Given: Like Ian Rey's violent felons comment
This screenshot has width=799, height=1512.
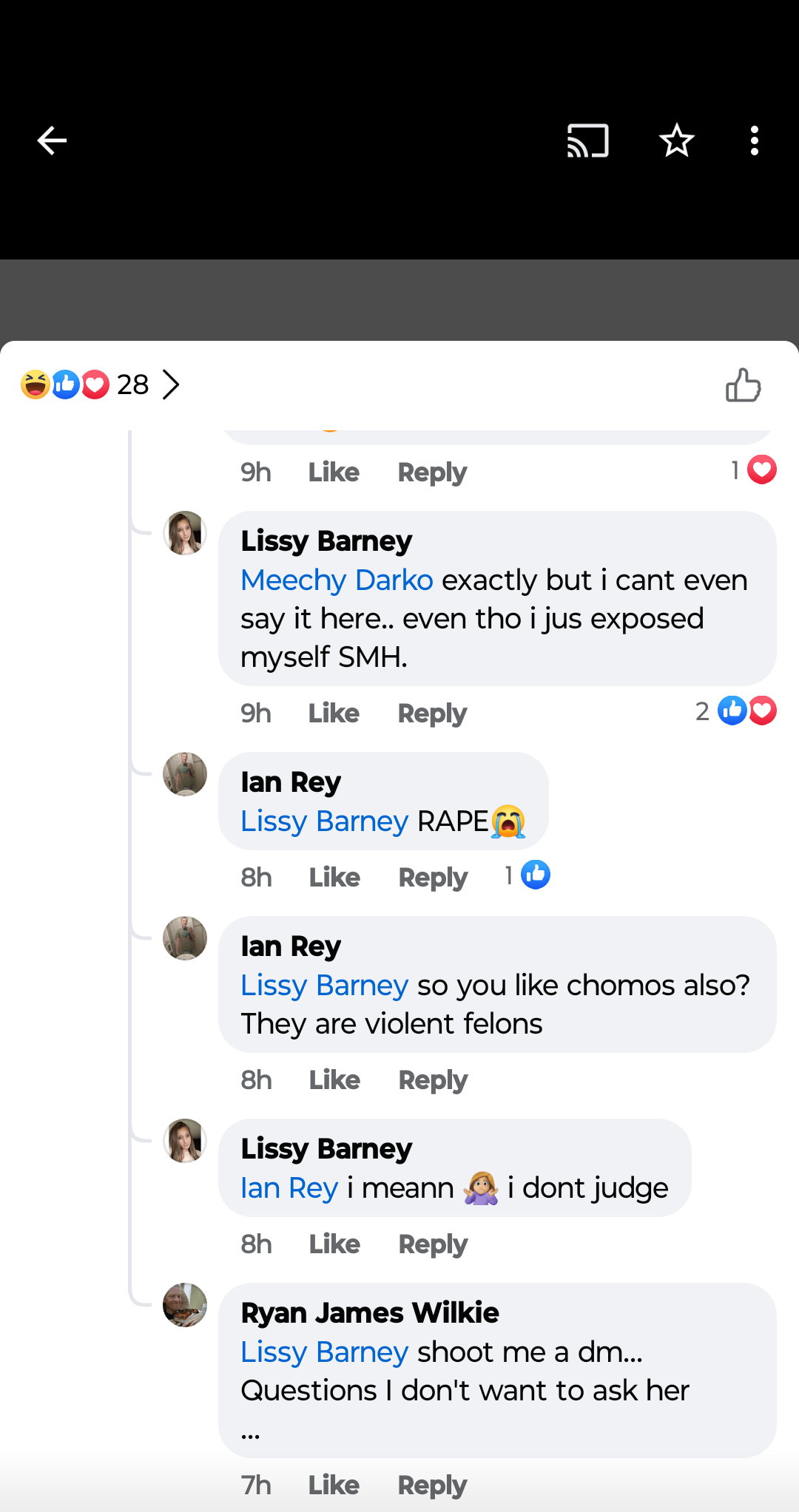Looking at the screenshot, I should pos(333,1079).
